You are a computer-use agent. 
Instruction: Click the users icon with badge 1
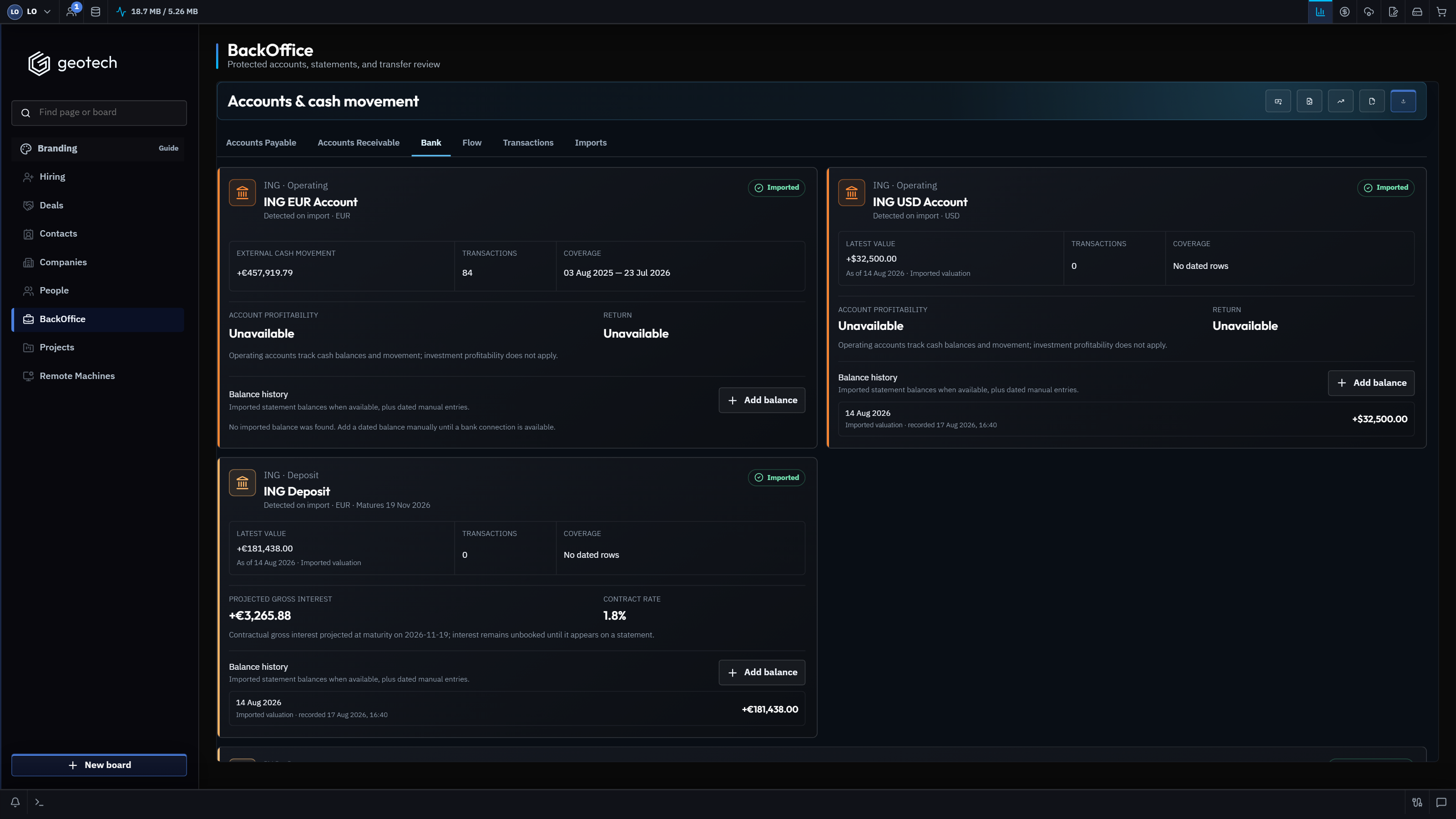pyautogui.click(x=72, y=11)
